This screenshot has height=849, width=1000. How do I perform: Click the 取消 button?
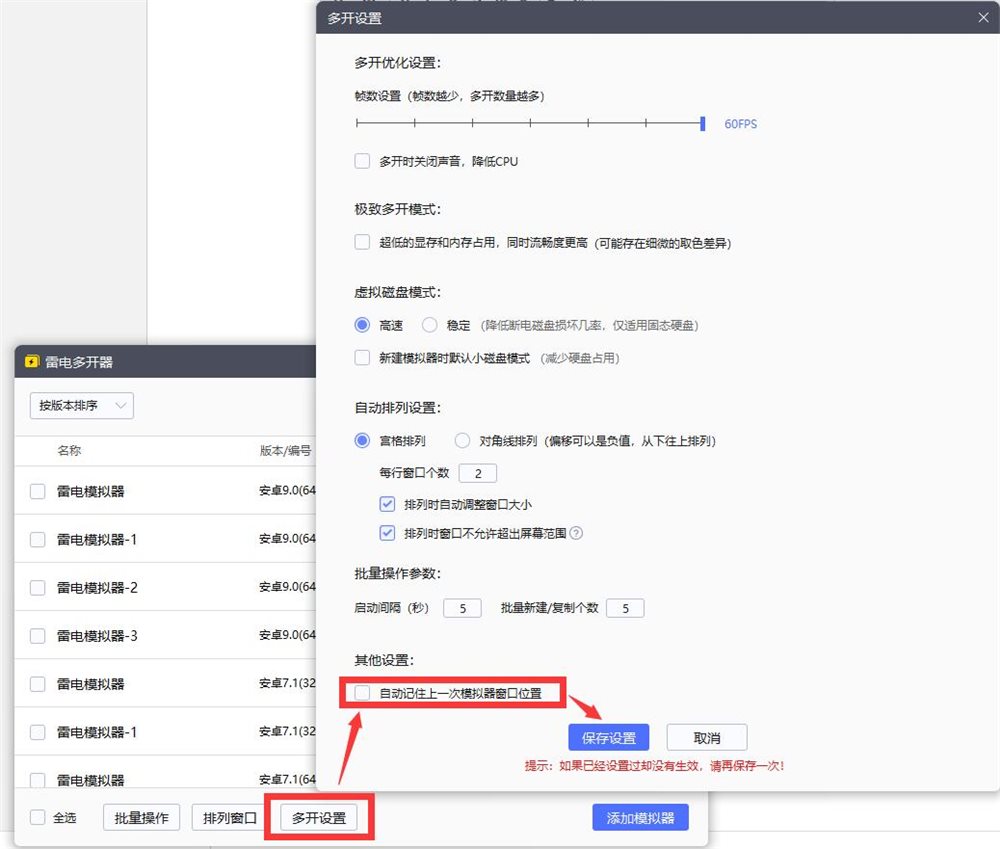(x=707, y=737)
